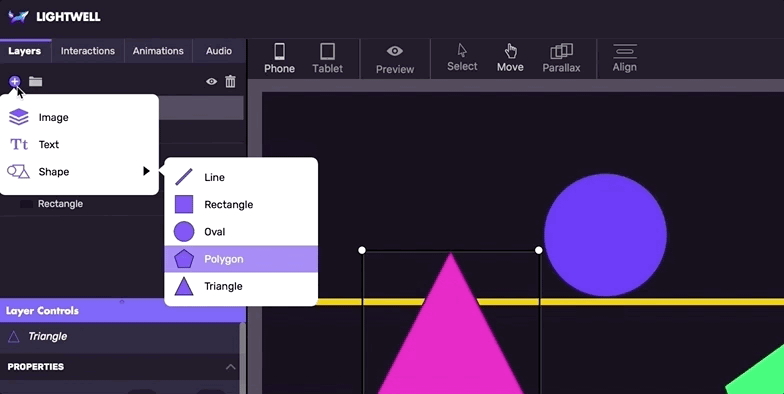The image size is (784, 394).
Task: Create a new folder with folder icon
Action: (x=36, y=82)
